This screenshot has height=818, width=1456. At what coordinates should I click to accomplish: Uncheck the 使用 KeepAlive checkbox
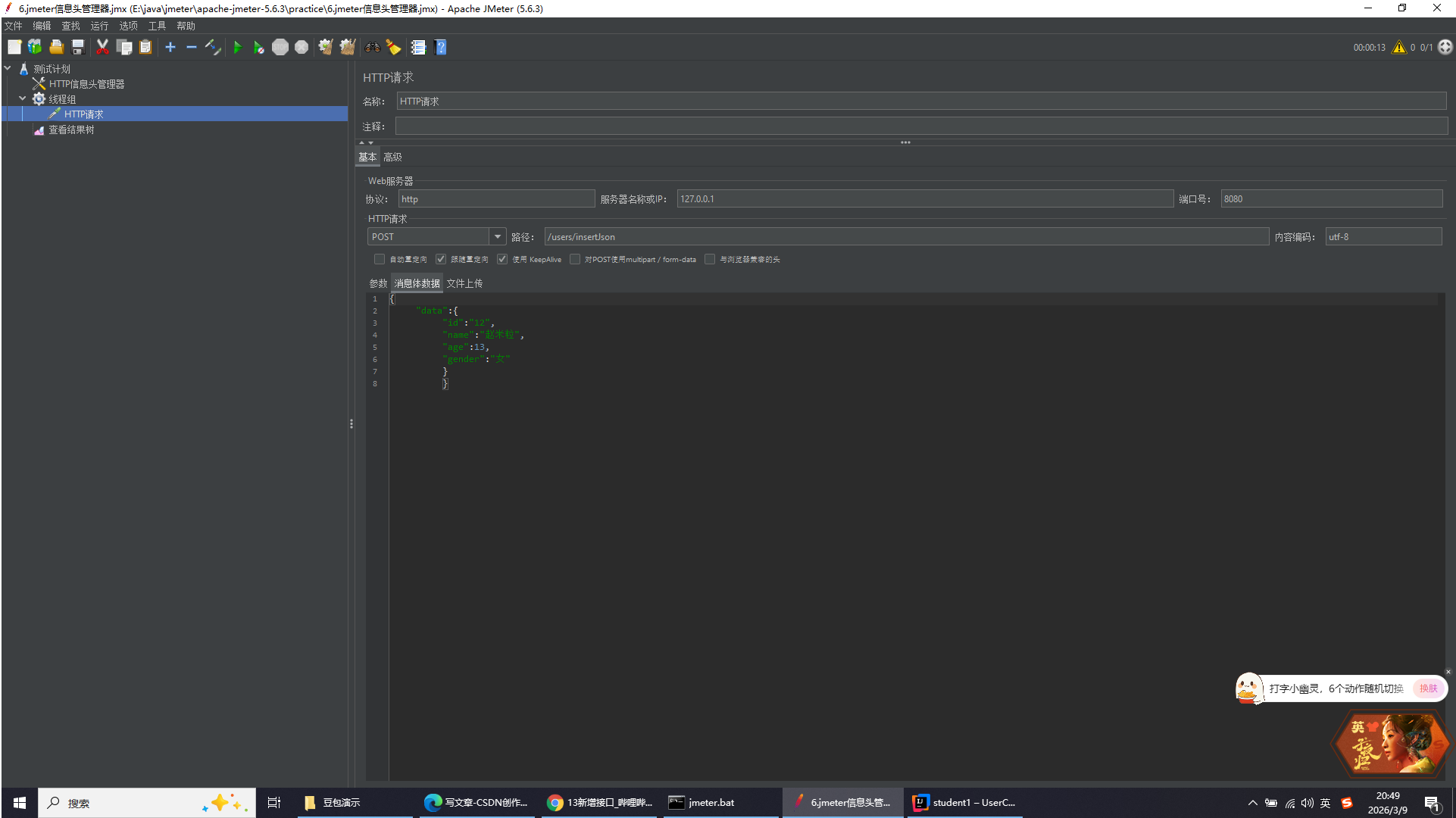pyautogui.click(x=502, y=259)
